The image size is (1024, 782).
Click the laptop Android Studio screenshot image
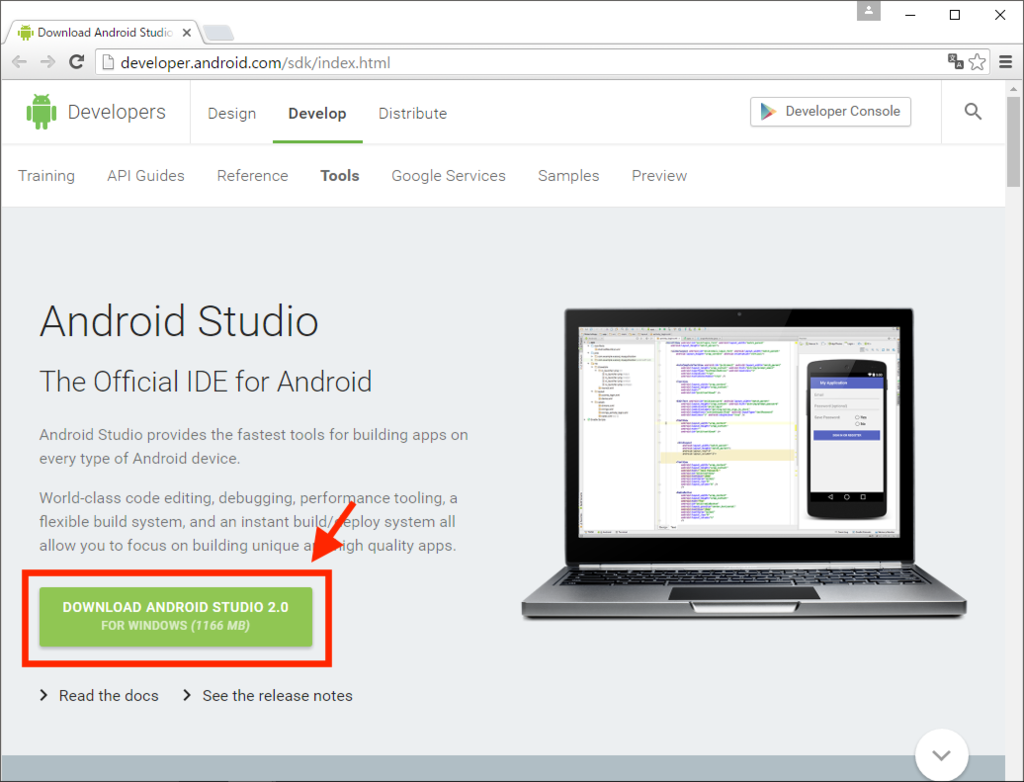744,464
